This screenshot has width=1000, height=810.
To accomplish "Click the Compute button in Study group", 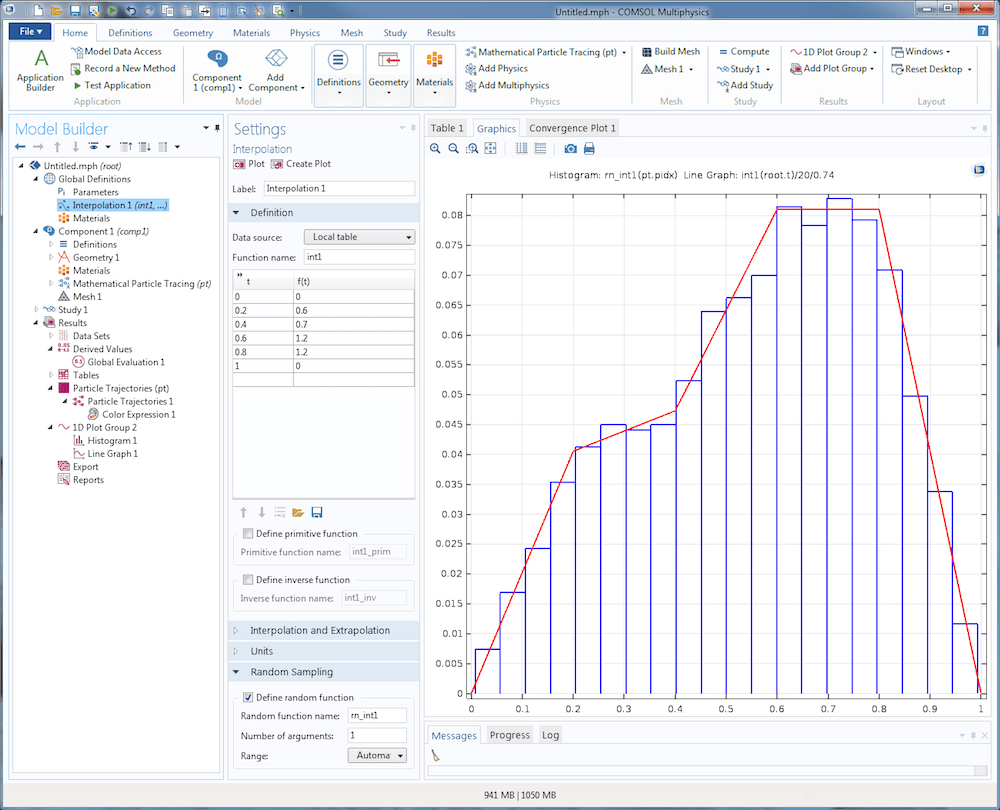I will coord(742,52).
